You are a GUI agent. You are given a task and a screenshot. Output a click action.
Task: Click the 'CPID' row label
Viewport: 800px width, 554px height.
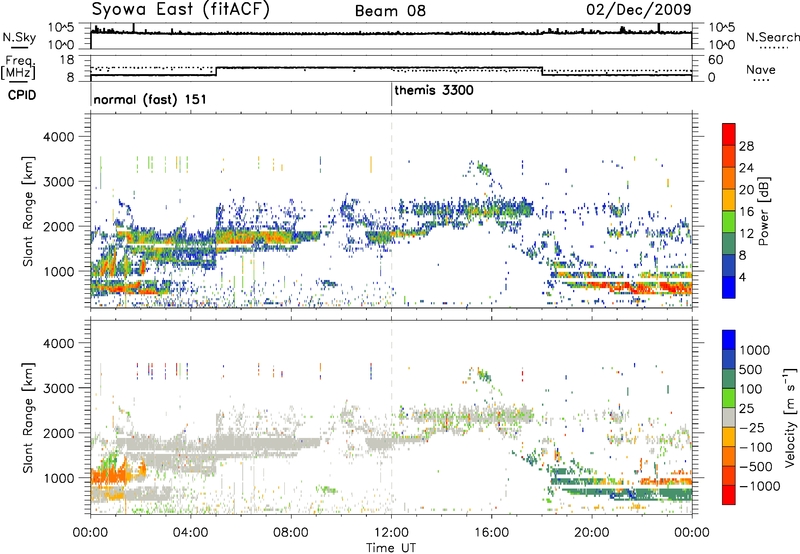[x=22, y=95]
